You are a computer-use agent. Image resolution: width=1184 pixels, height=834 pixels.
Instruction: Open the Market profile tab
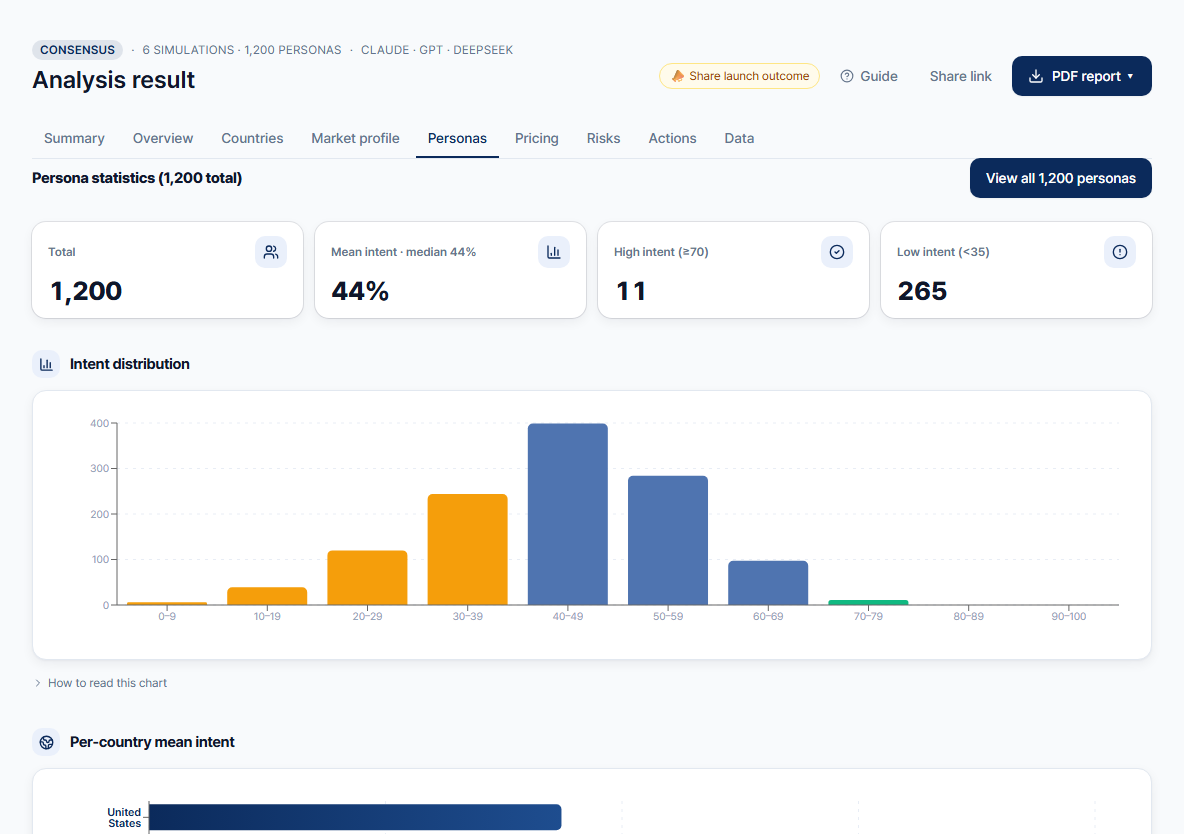(356, 138)
